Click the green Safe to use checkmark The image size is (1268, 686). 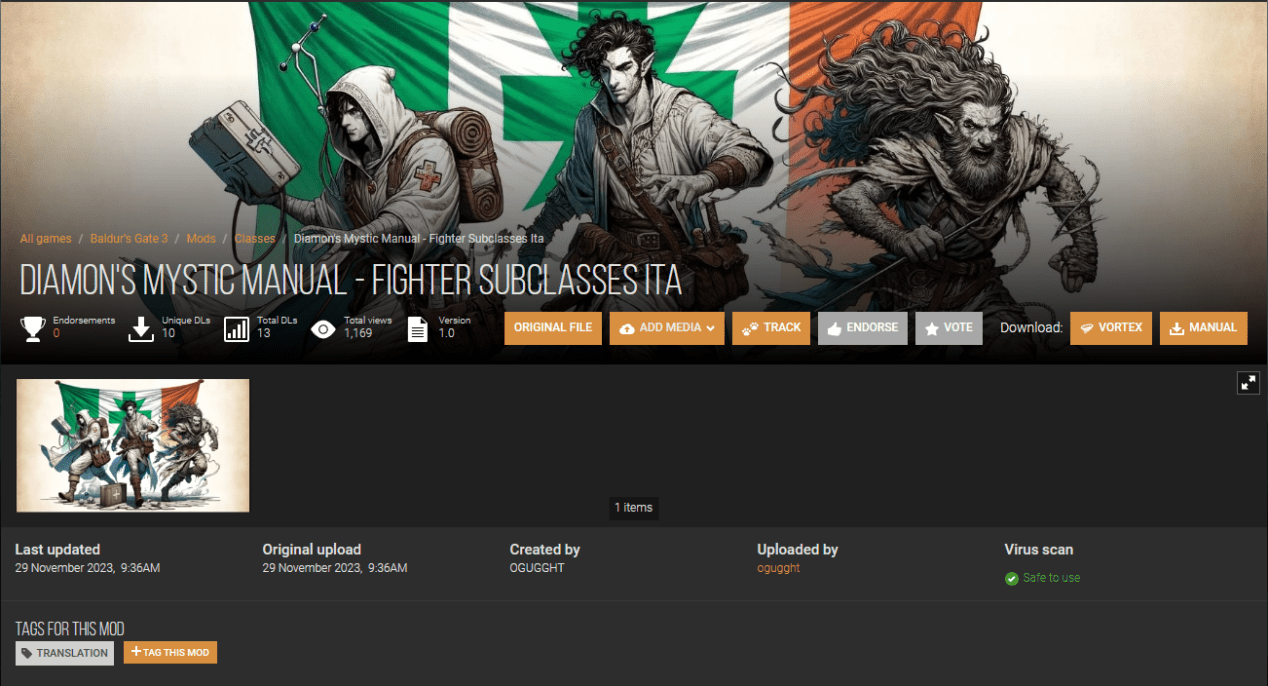pos(1011,578)
